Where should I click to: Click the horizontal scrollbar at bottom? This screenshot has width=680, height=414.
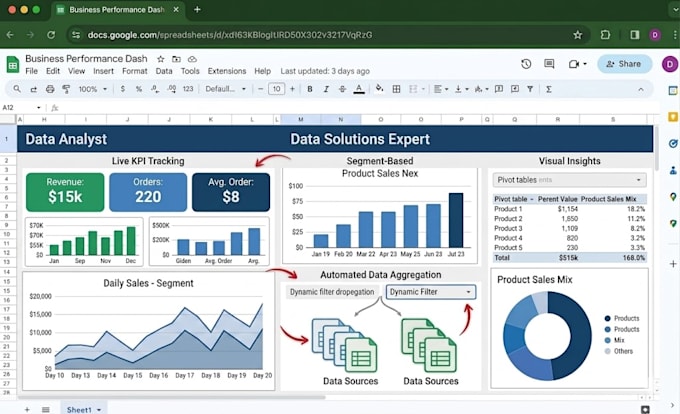coord(171,397)
